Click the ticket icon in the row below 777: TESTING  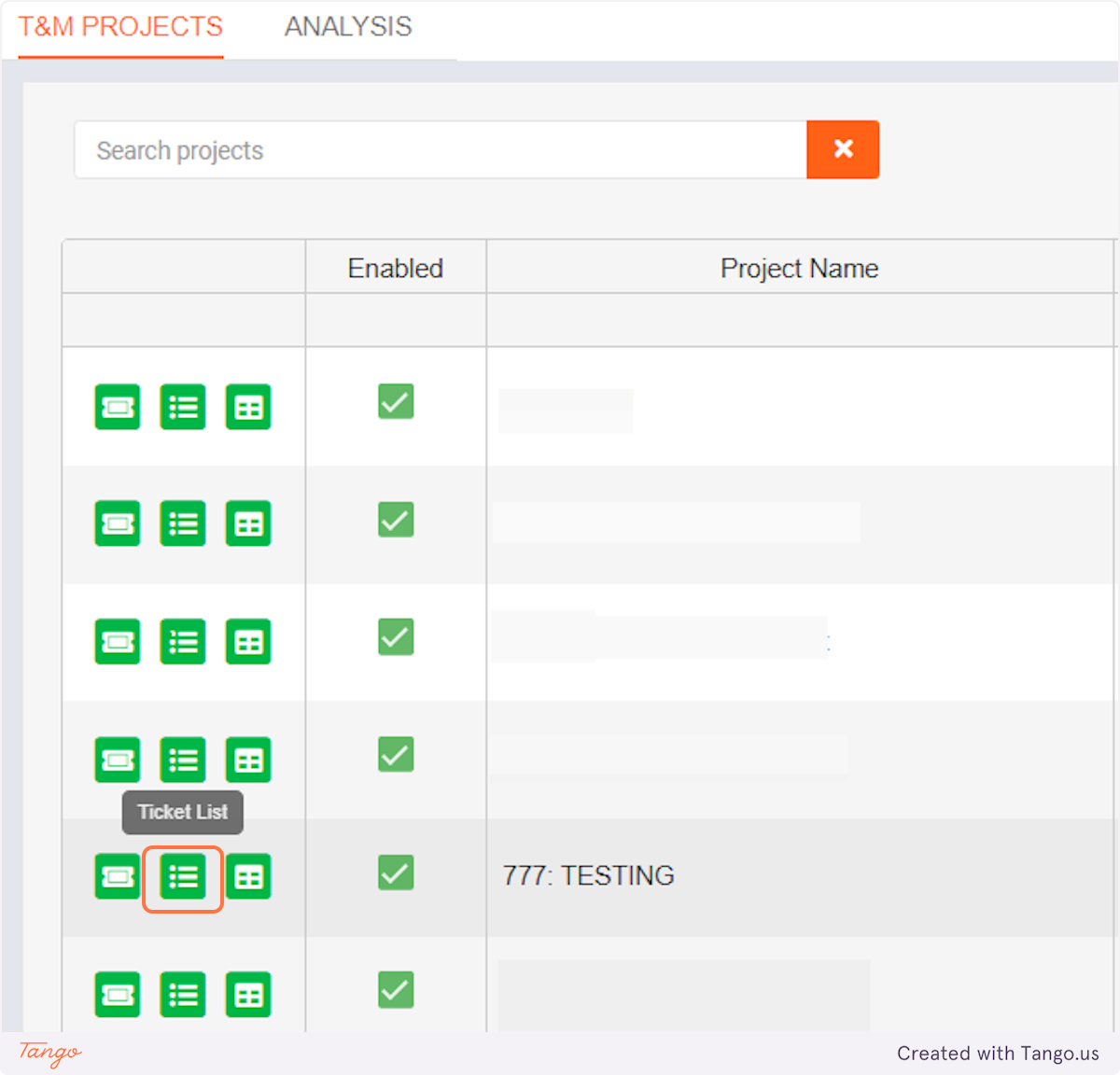118,995
